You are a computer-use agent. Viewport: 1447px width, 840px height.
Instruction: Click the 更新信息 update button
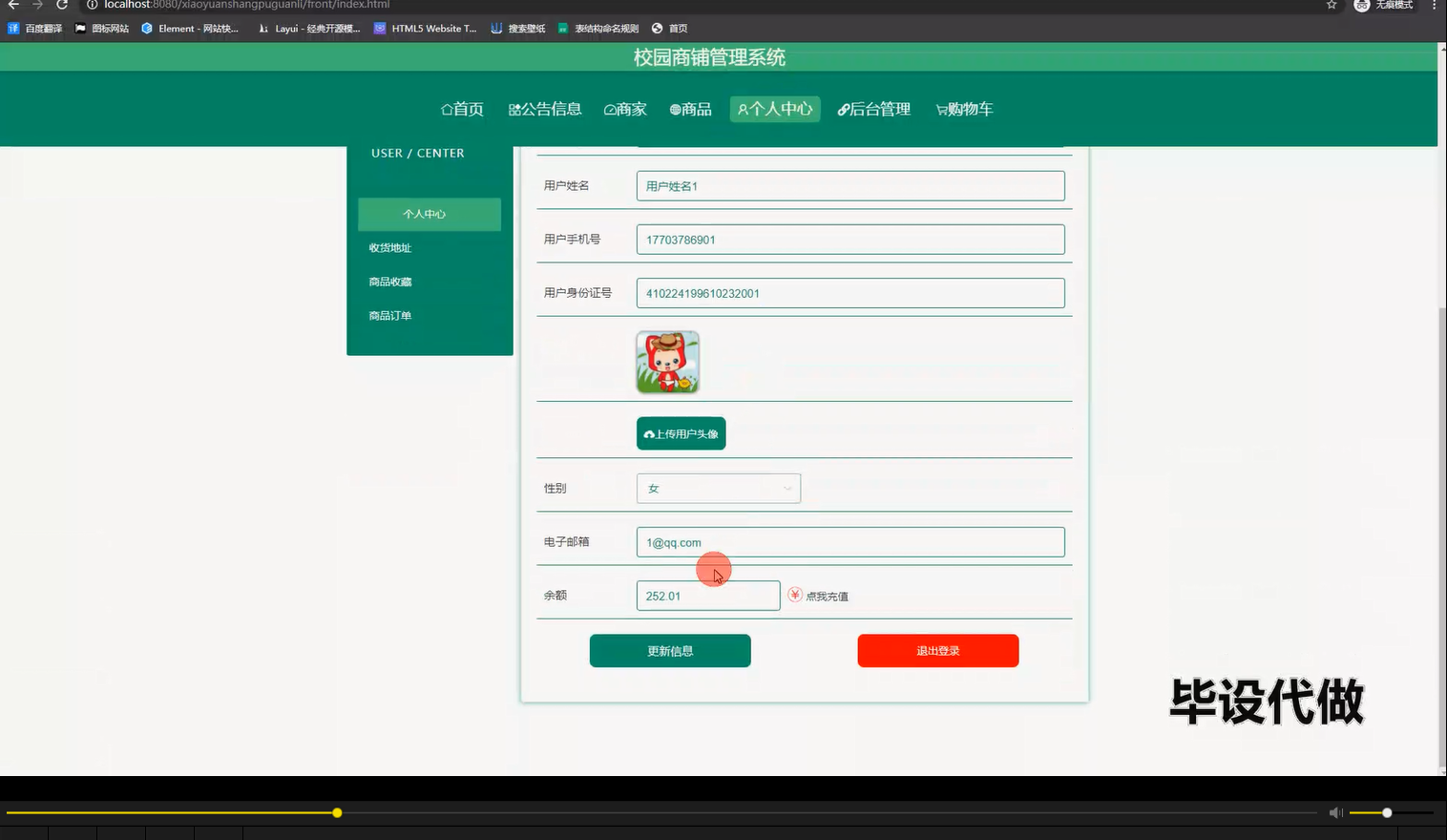(x=669, y=650)
